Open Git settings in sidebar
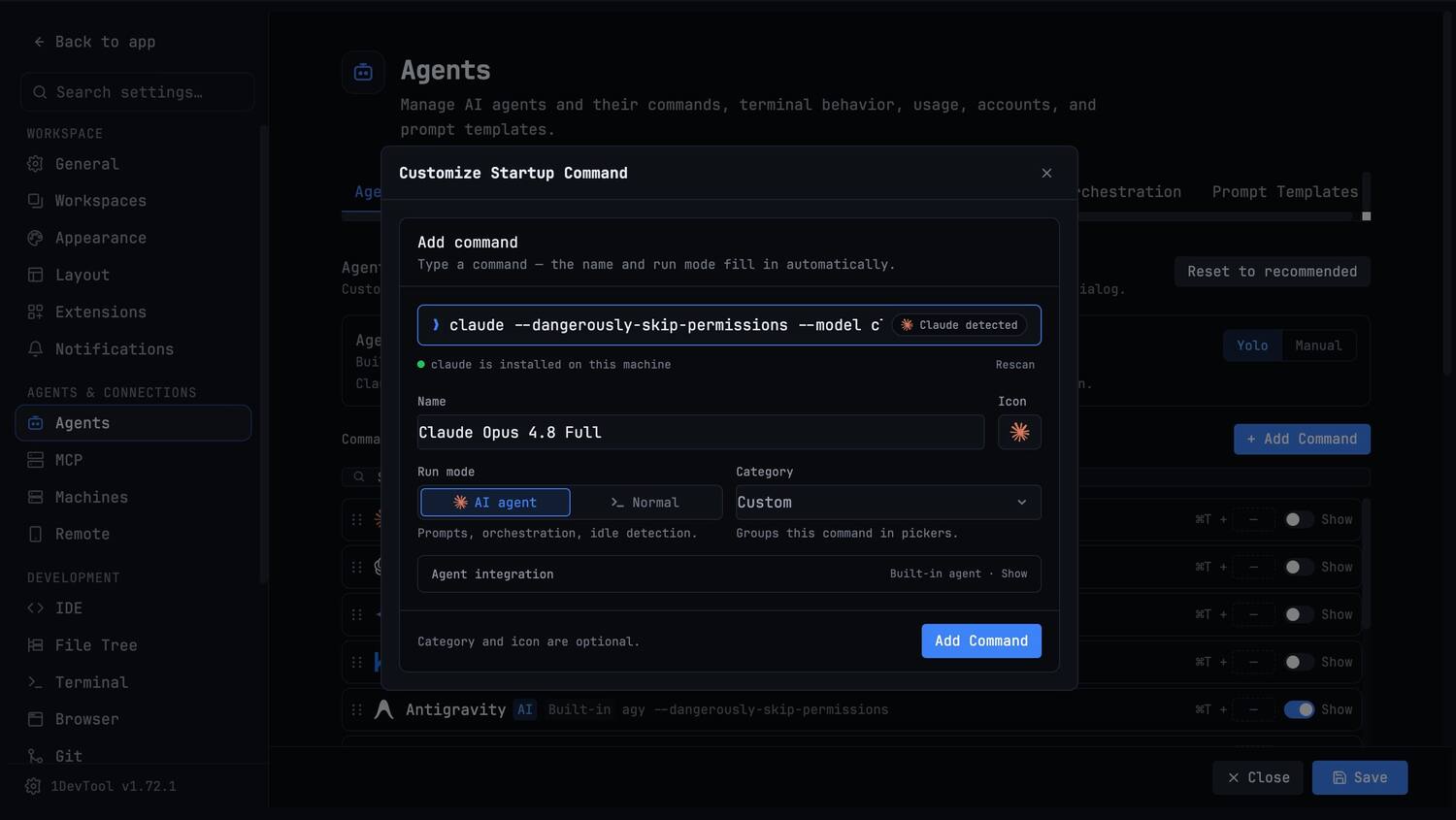Viewport: 1456px width, 820px height. click(x=133, y=756)
